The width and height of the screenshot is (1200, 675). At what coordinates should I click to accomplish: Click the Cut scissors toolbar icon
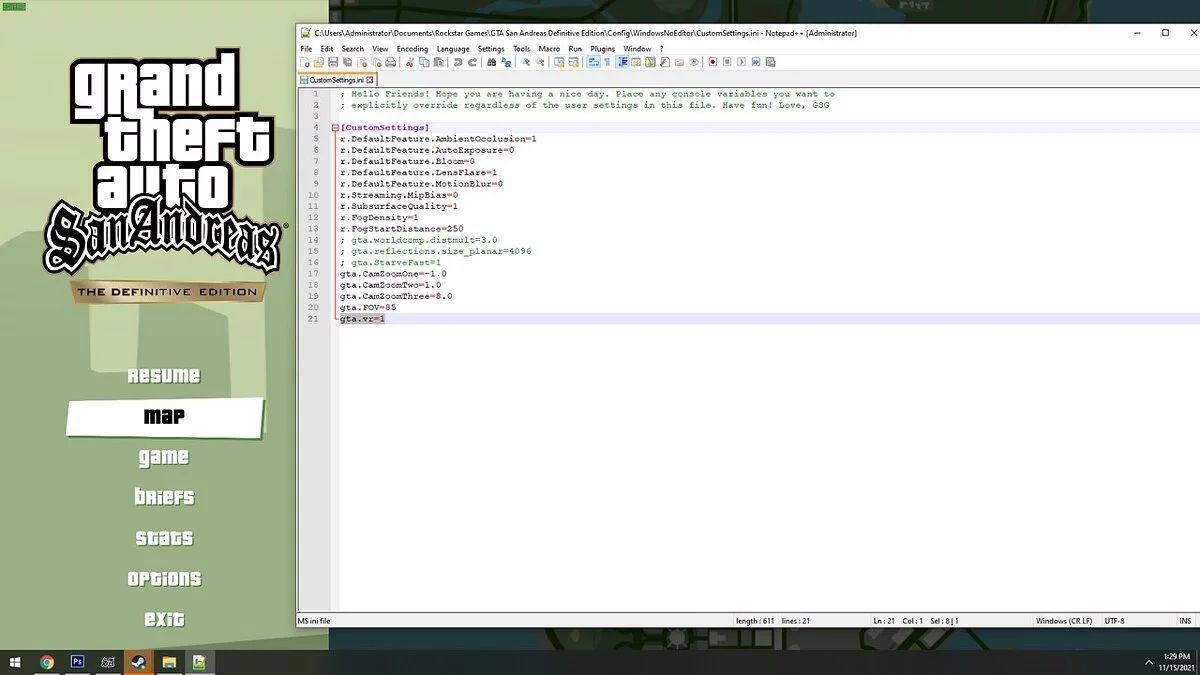[x=410, y=62]
